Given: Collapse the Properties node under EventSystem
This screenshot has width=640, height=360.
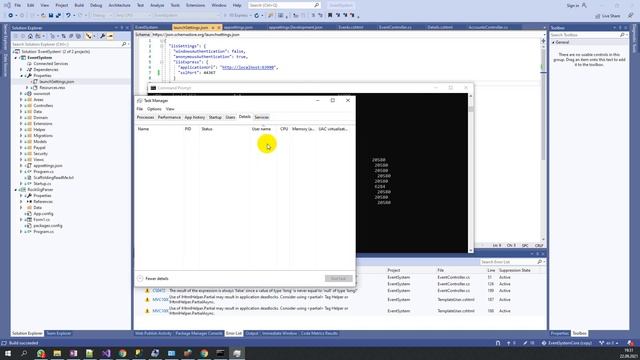Looking at the screenshot, I should (21, 76).
